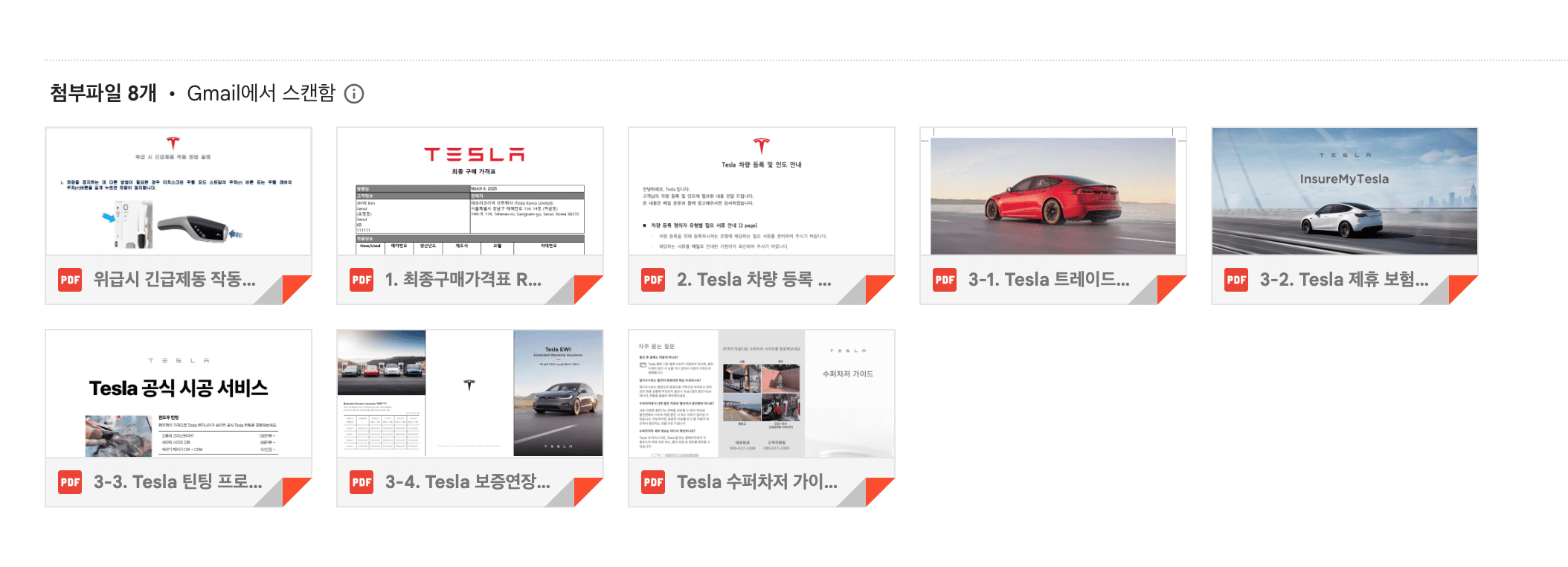This screenshot has height=567, width=1568.
Task: Click the file name 2. Tesla 차량 등록 ...
Action: [754, 280]
